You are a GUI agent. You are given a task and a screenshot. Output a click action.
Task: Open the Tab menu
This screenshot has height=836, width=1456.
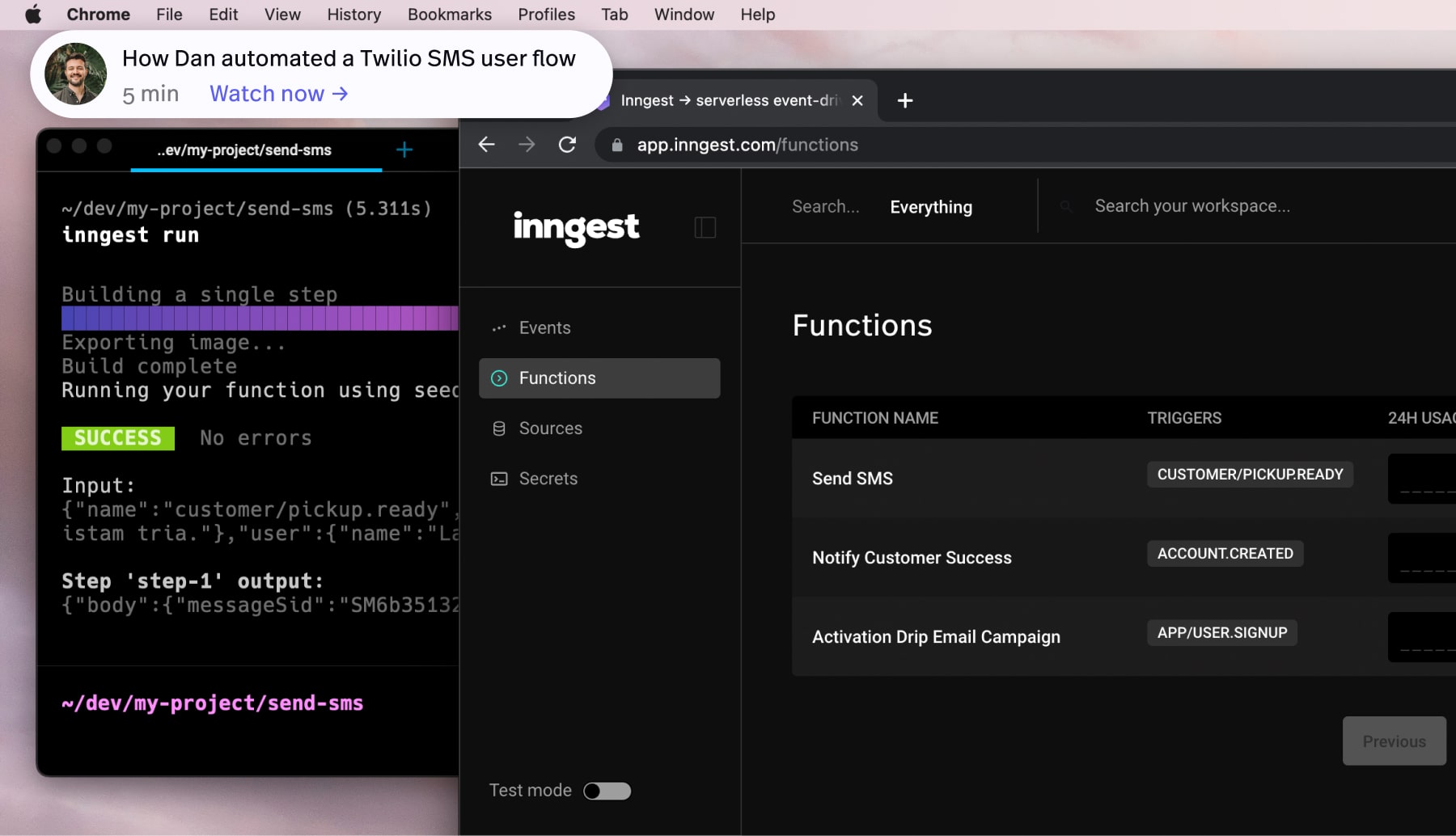click(615, 15)
